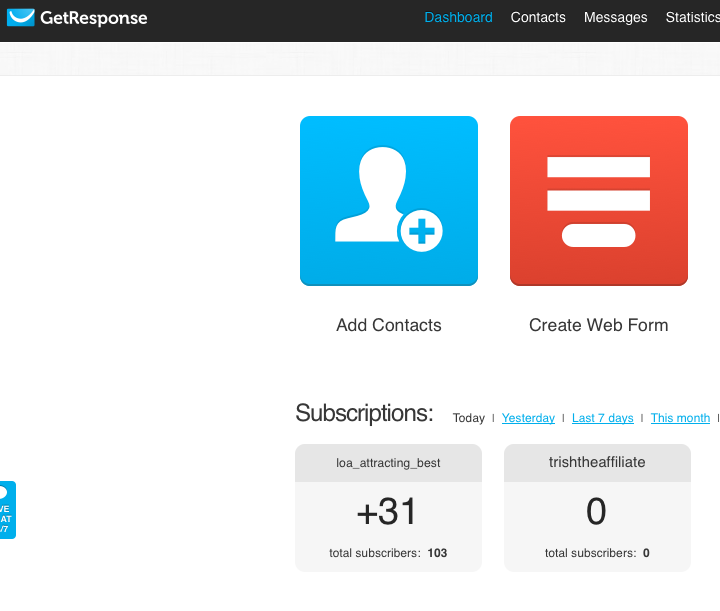The height and width of the screenshot is (611, 720).
Task: Click the red Create Web Form icon tile
Action: pyautogui.click(x=599, y=201)
